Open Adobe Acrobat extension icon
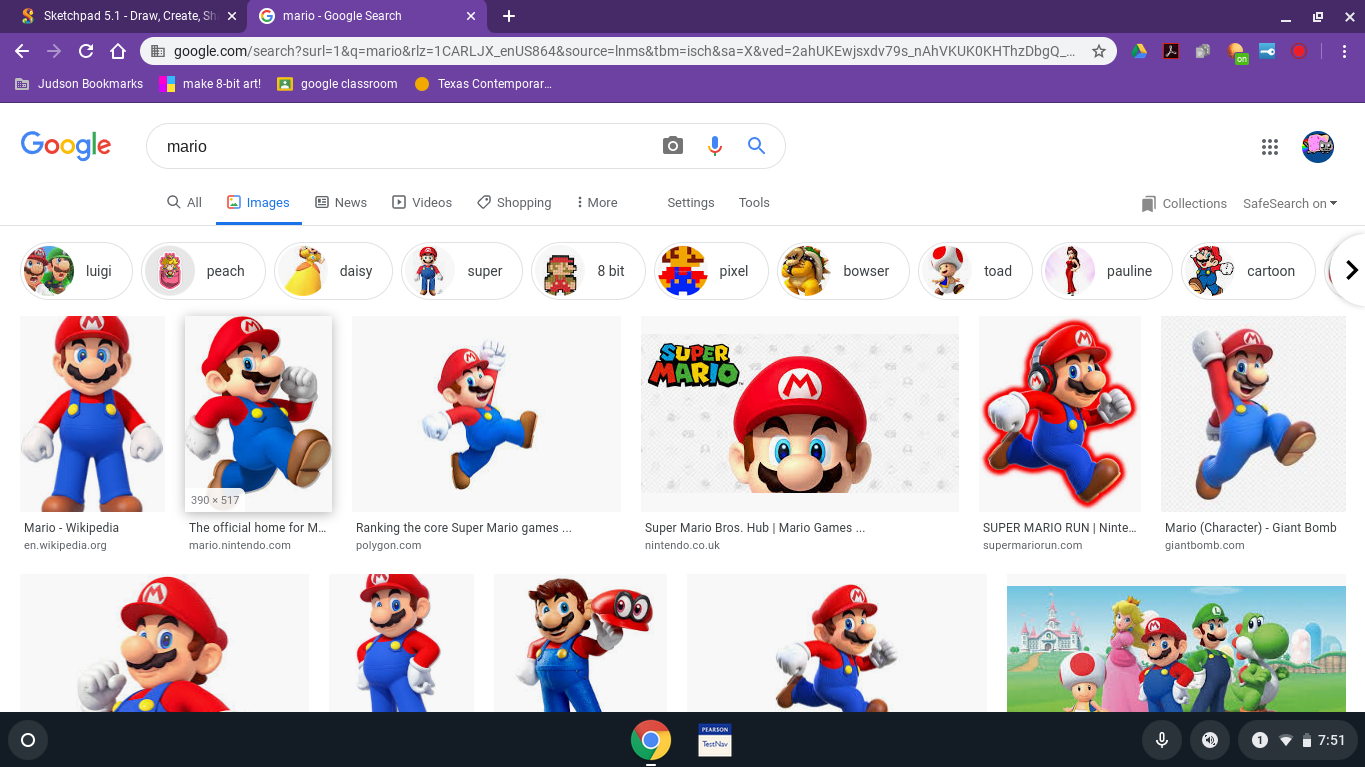 click(1171, 51)
